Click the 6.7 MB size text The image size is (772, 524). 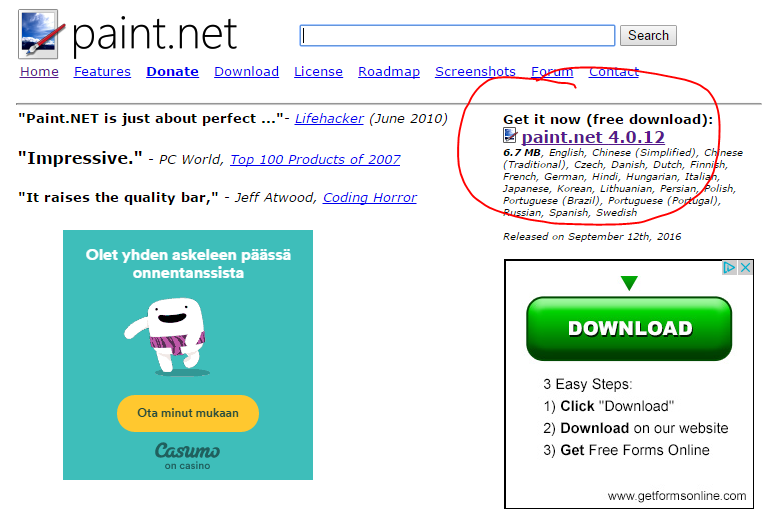tap(521, 153)
